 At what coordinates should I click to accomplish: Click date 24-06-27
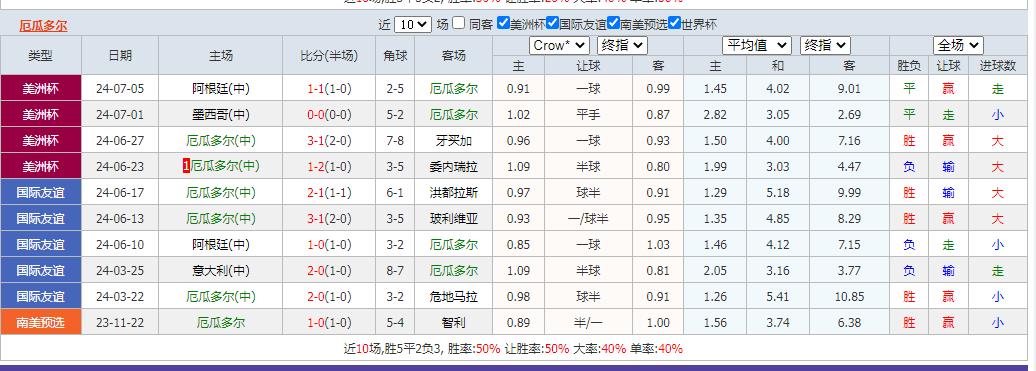pyautogui.click(x=120, y=141)
